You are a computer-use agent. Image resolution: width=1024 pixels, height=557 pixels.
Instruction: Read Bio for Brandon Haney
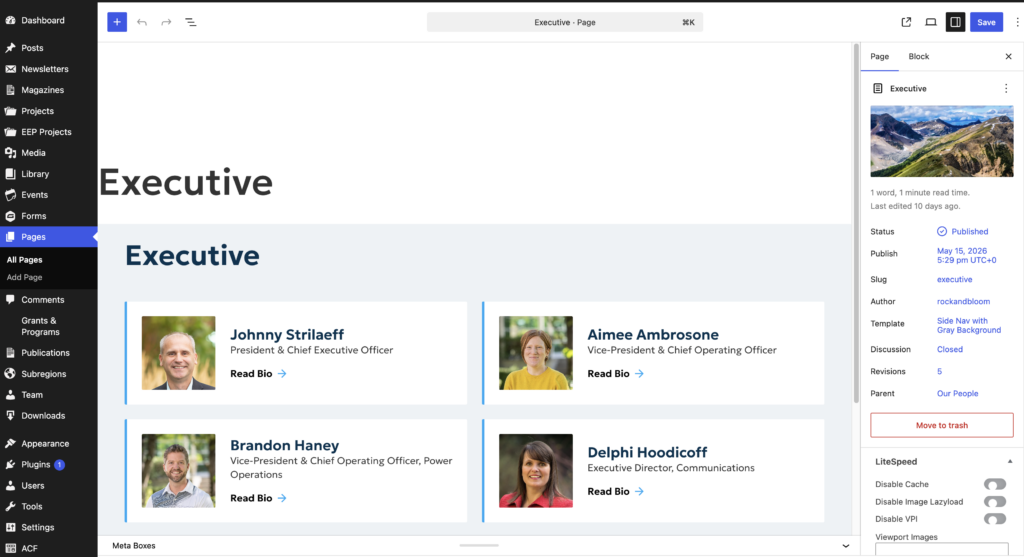tap(258, 498)
